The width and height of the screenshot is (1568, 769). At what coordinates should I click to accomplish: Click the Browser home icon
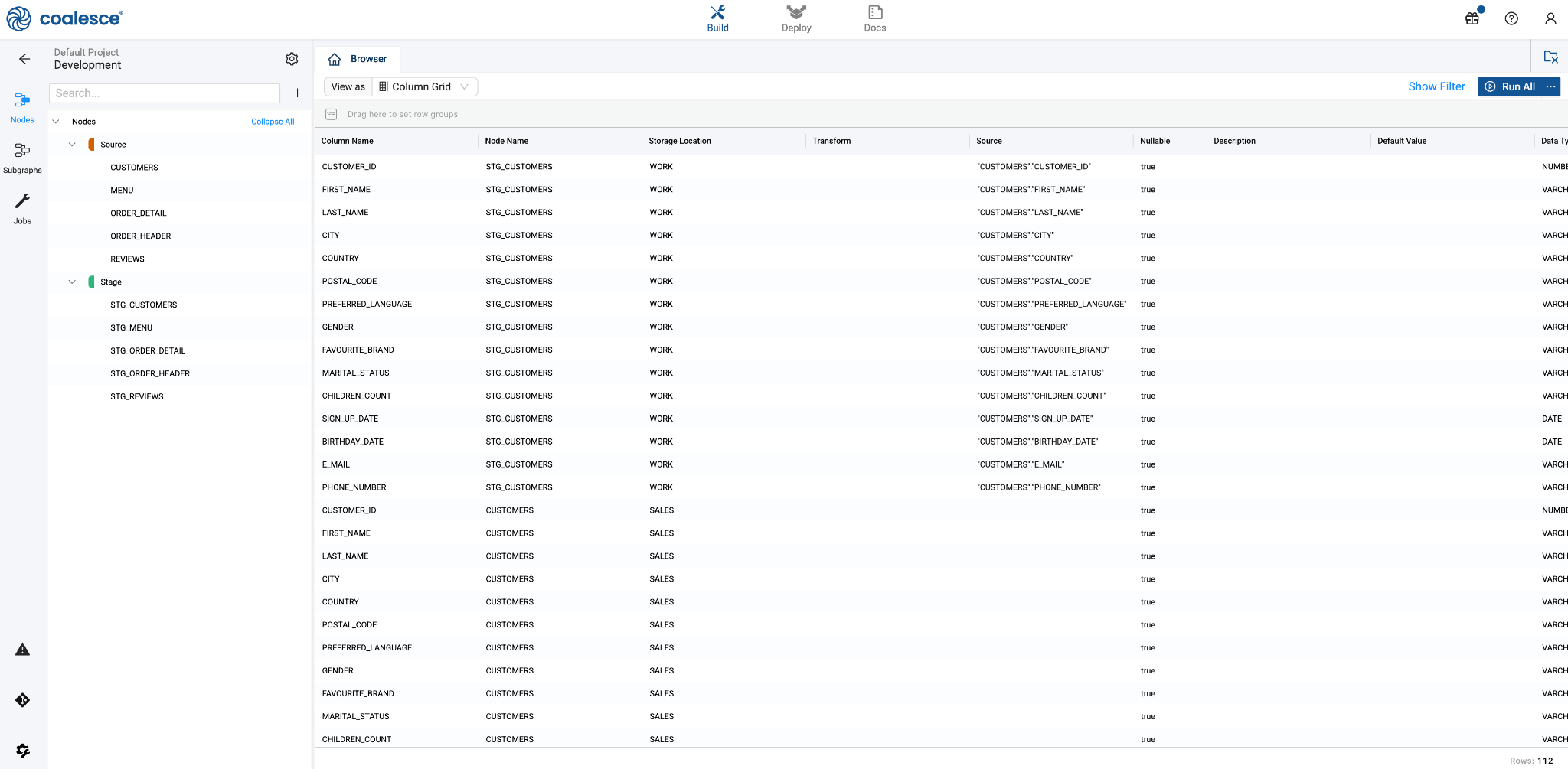[x=335, y=59]
